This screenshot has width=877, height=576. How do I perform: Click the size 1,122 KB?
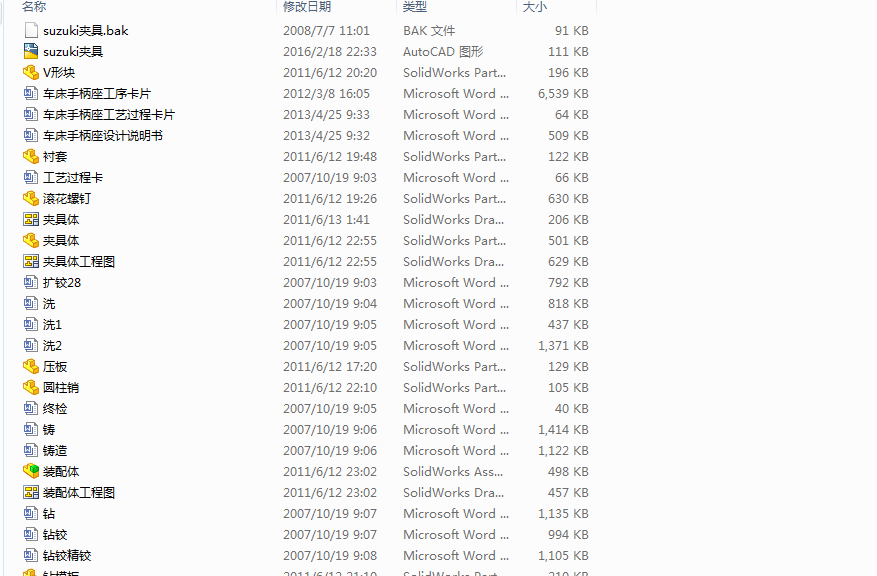pyautogui.click(x=563, y=450)
